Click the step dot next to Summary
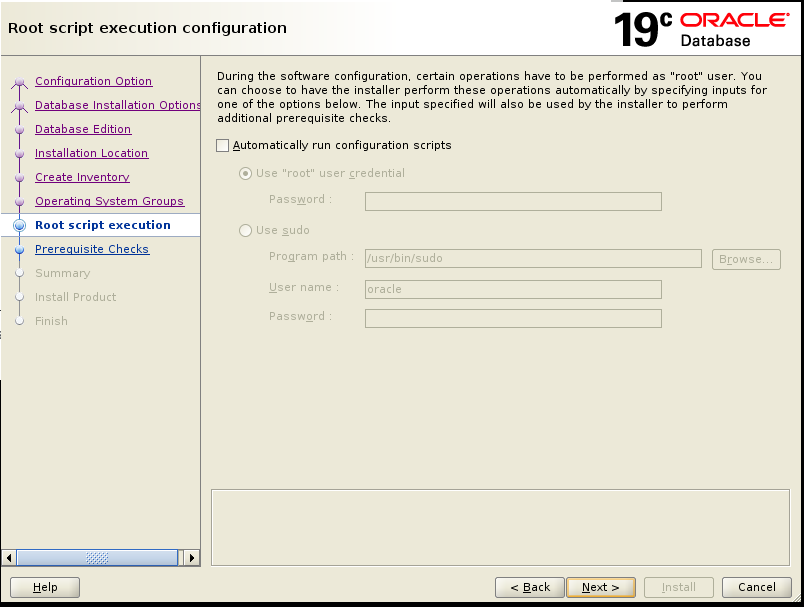 [x=19, y=273]
